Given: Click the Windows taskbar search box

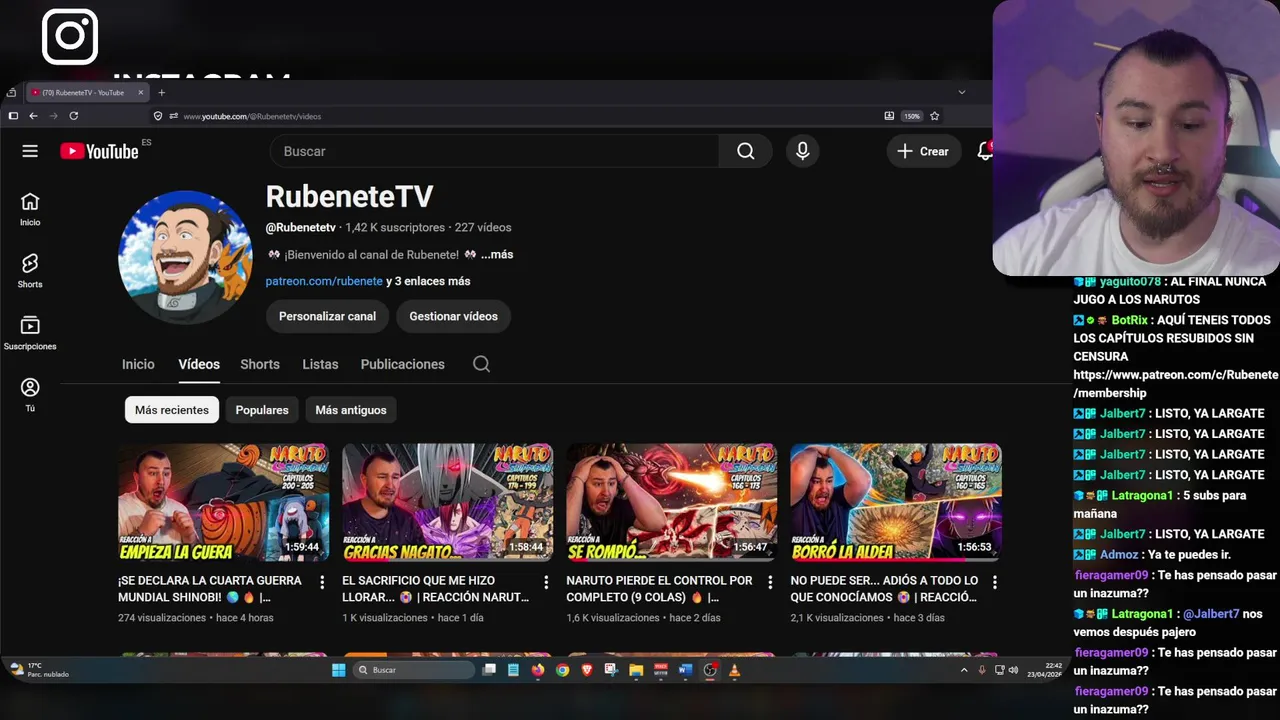Looking at the screenshot, I should pos(413,670).
